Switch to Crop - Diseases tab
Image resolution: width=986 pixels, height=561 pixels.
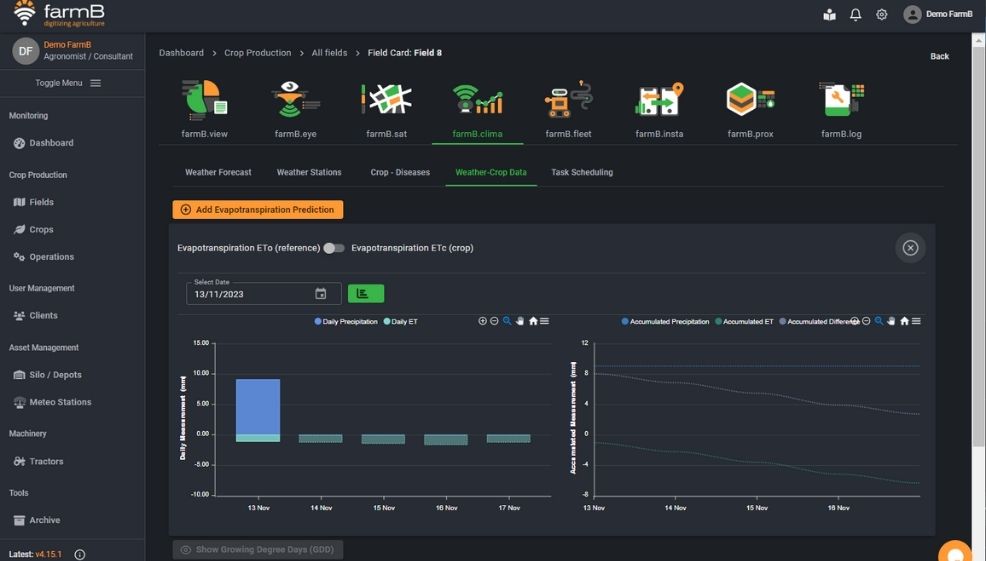400,172
